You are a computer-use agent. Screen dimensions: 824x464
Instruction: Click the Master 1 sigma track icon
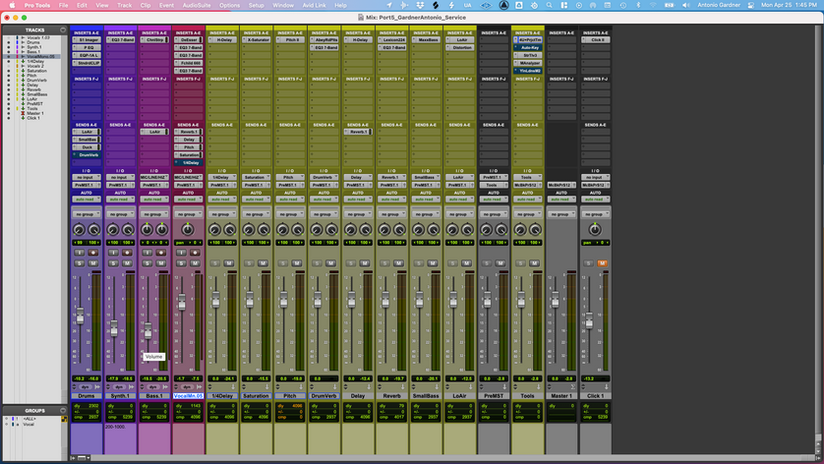click(574, 387)
